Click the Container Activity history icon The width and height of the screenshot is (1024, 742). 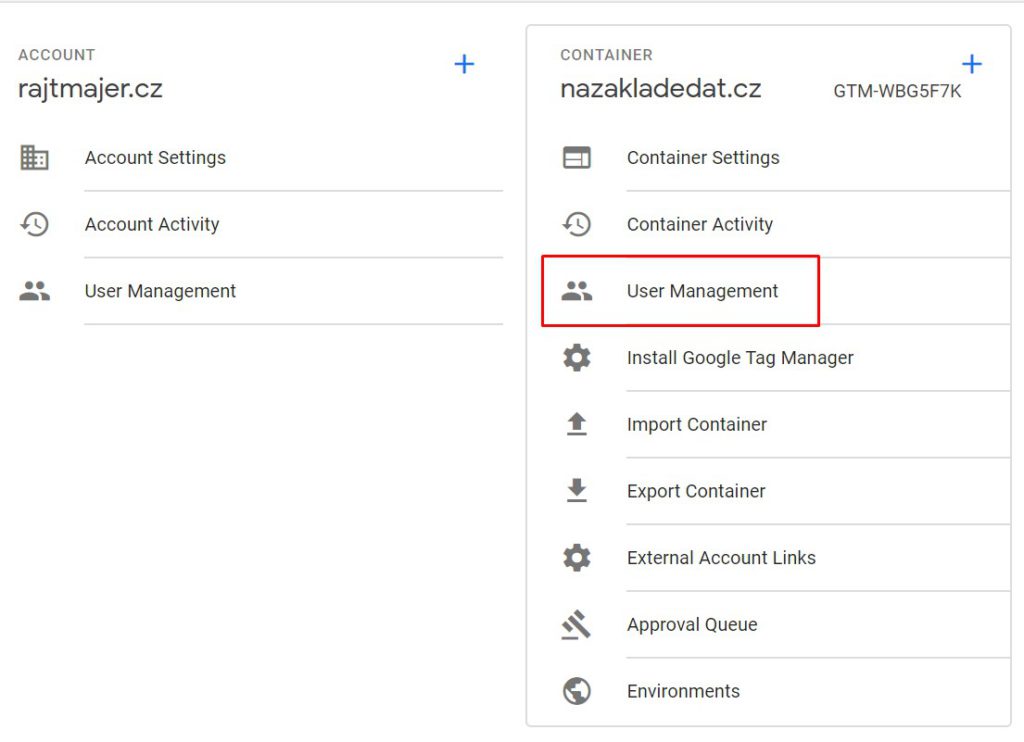point(577,224)
